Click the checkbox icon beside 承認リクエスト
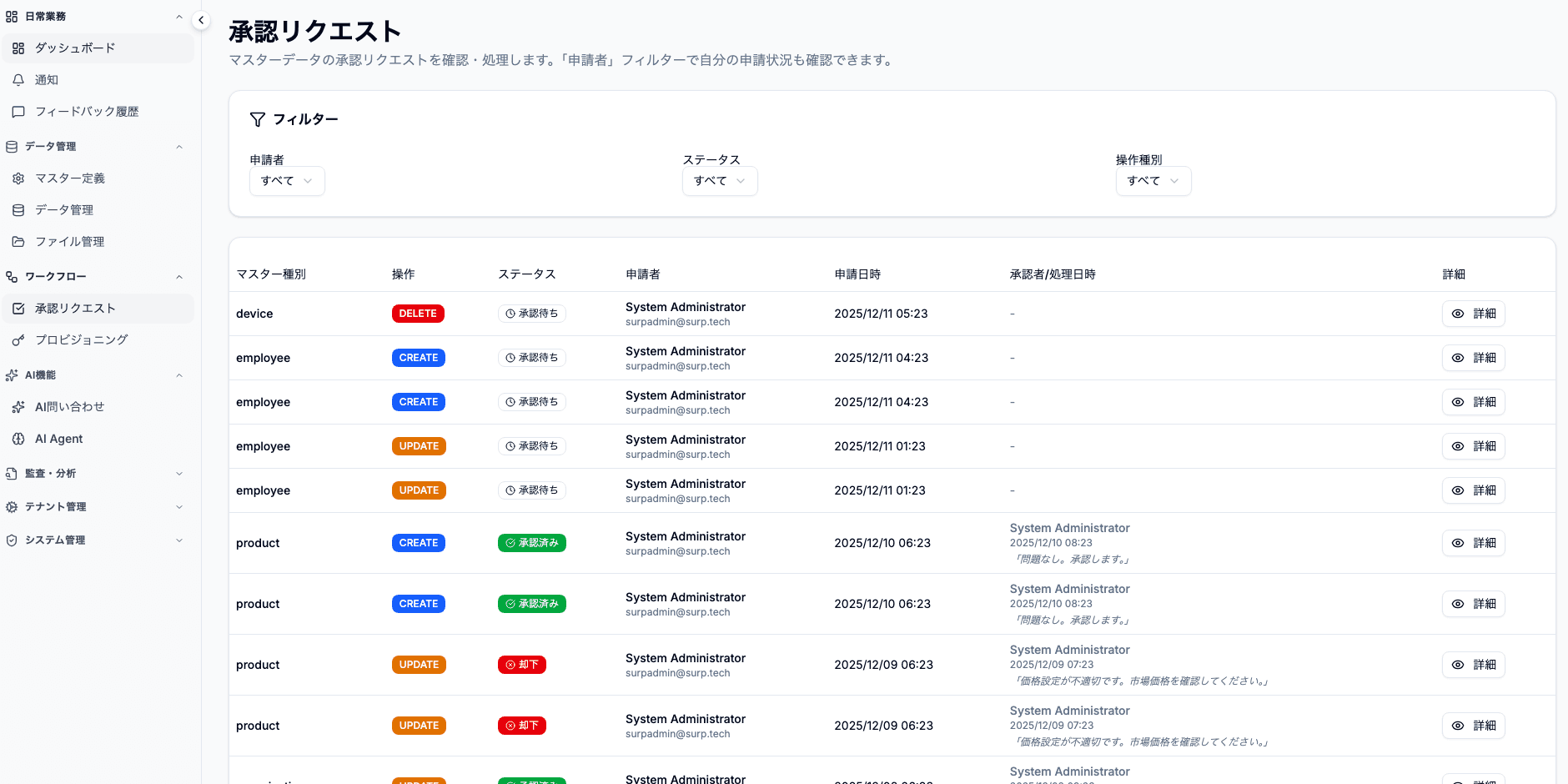This screenshot has width=1568, height=784. pos(18,309)
